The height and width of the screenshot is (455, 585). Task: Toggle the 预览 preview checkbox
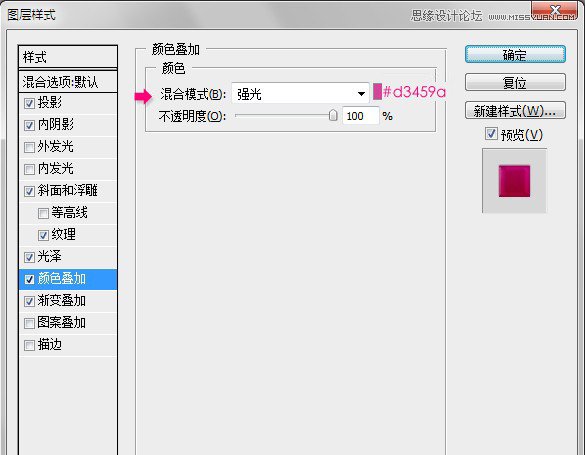coord(491,134)
